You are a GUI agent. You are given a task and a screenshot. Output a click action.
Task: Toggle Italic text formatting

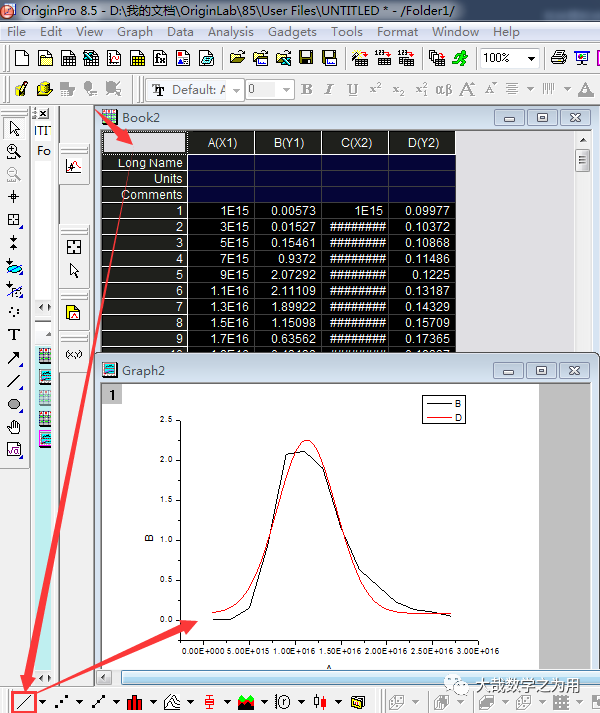(x=329, y=90)
